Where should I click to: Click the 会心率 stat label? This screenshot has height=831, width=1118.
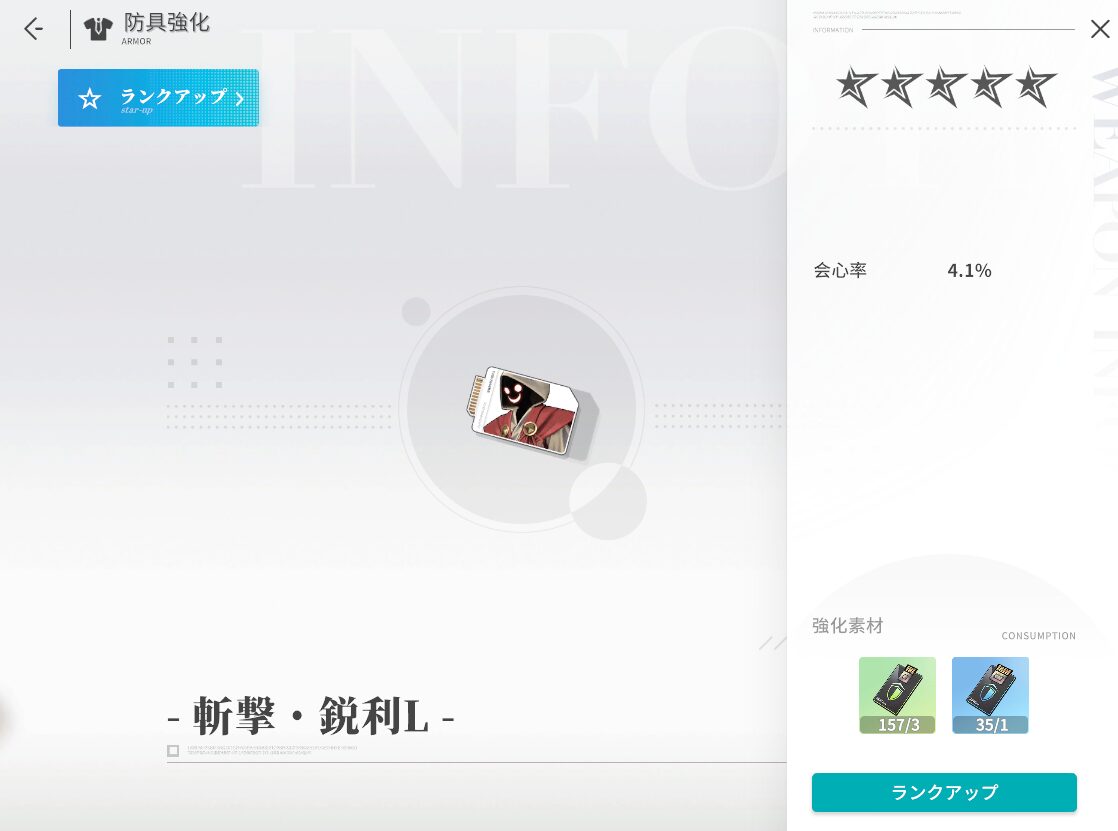click(840, 270)
